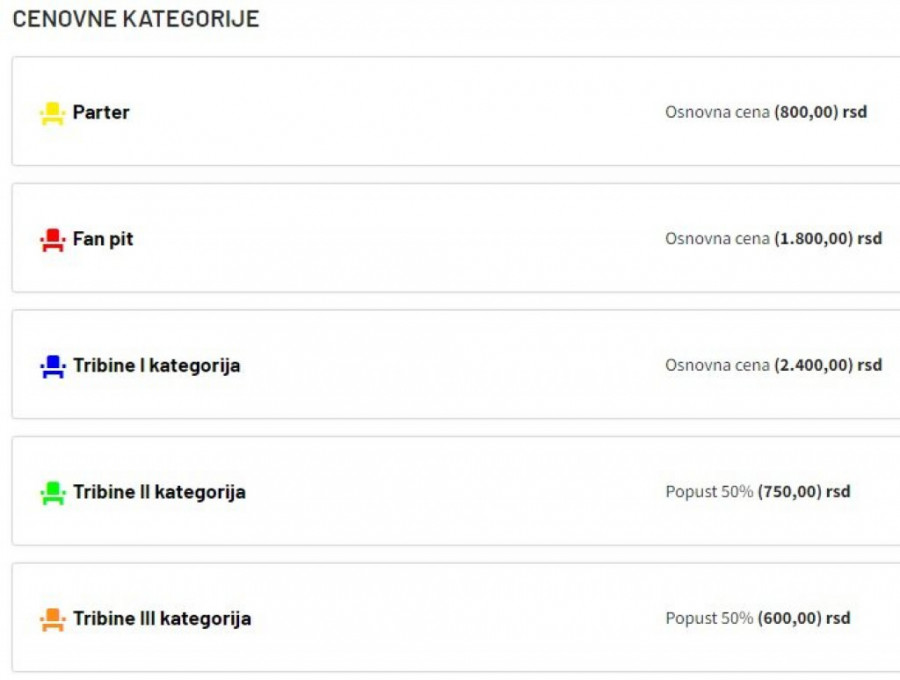Click the discounted 750,00 rsd price

tap(804, 493)
